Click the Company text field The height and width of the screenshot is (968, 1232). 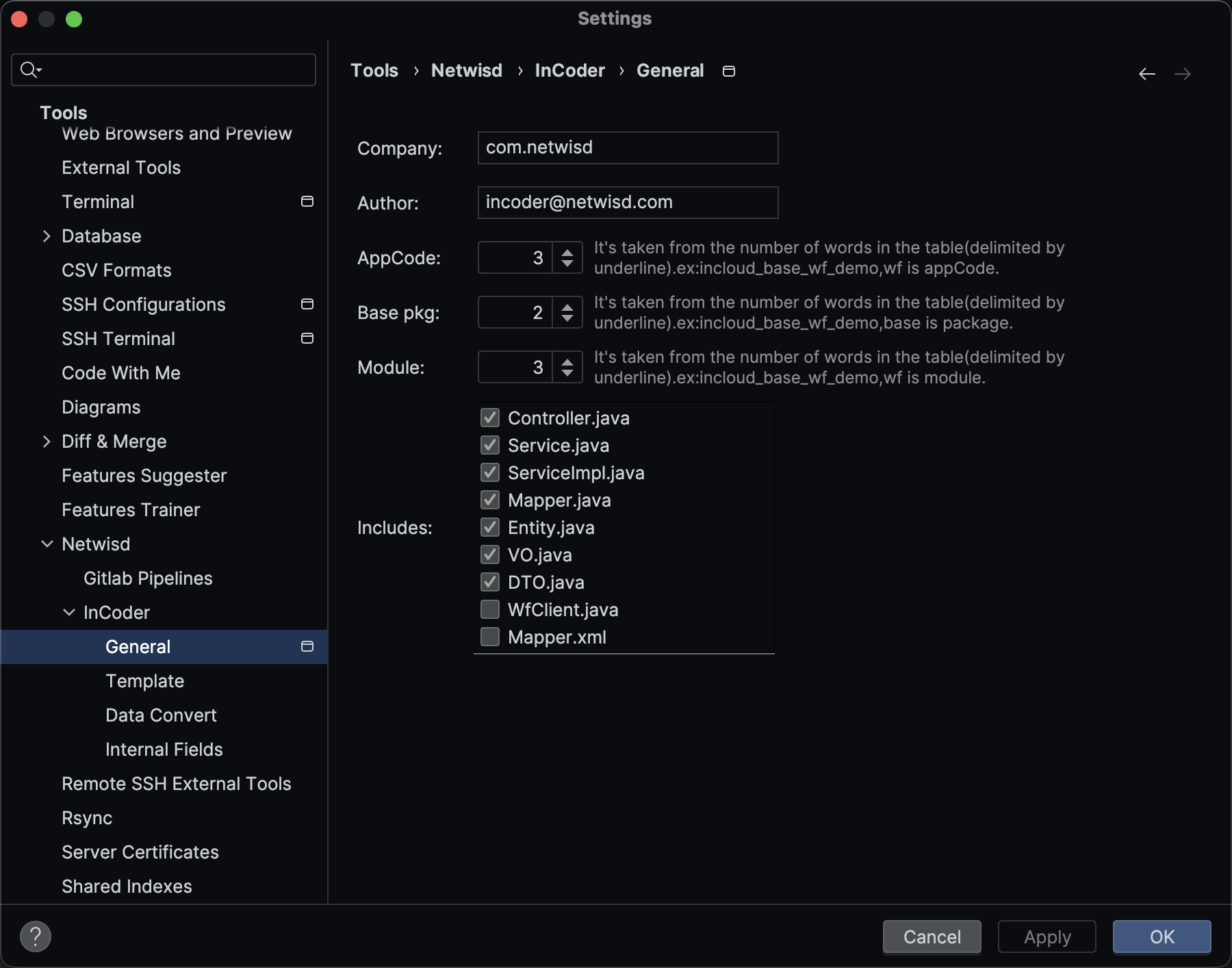pos(627,148)
